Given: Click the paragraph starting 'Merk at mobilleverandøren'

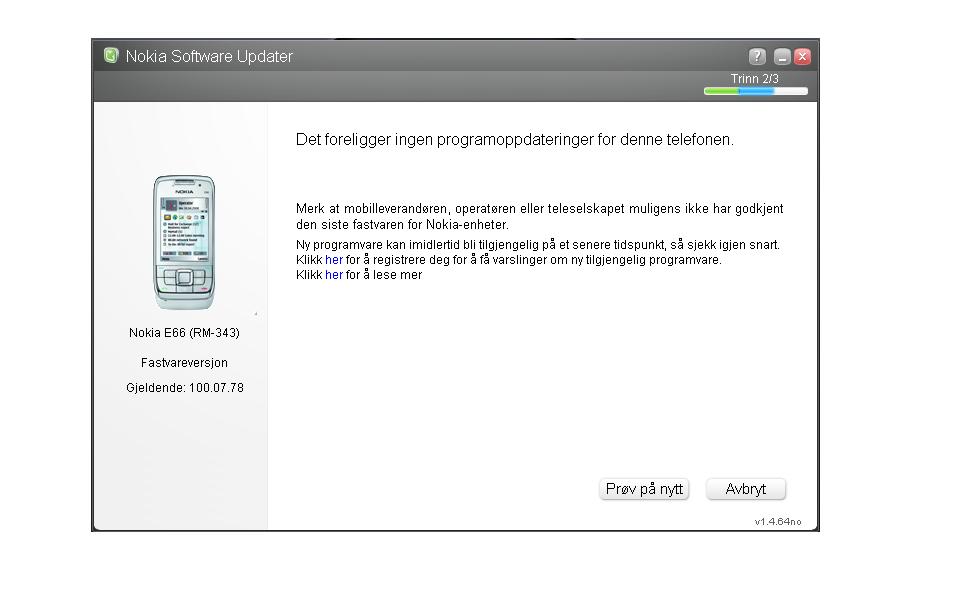Looking at the screenshot, I should [539, 217].
